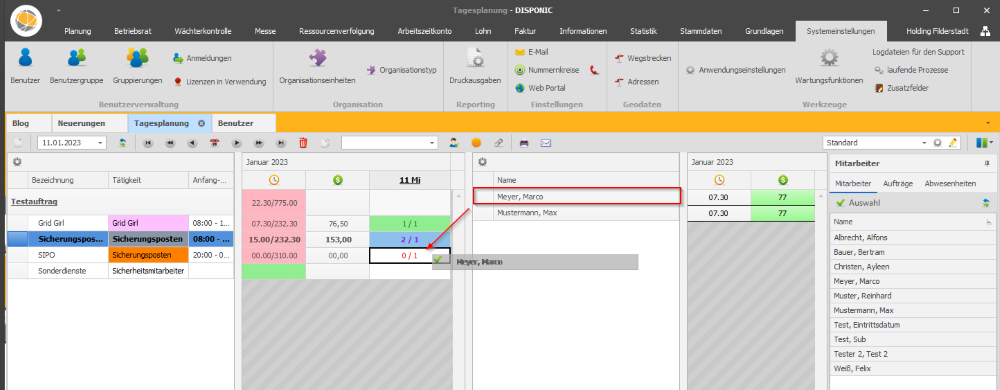The height and width of the screenshot is (390, 1000).
Task: Toggle the pin of the Mitarbeiter panel
Action: coord(987,164)
